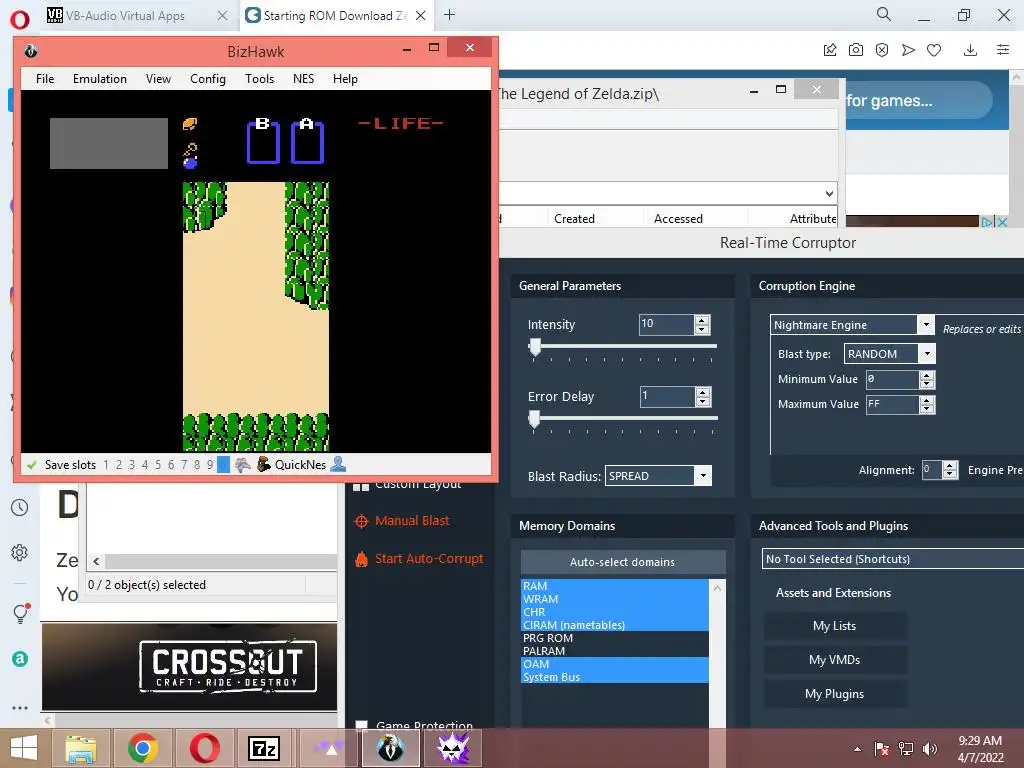
Task: Click the lightbulb sidebar icon in Opera
Action: 21,613
